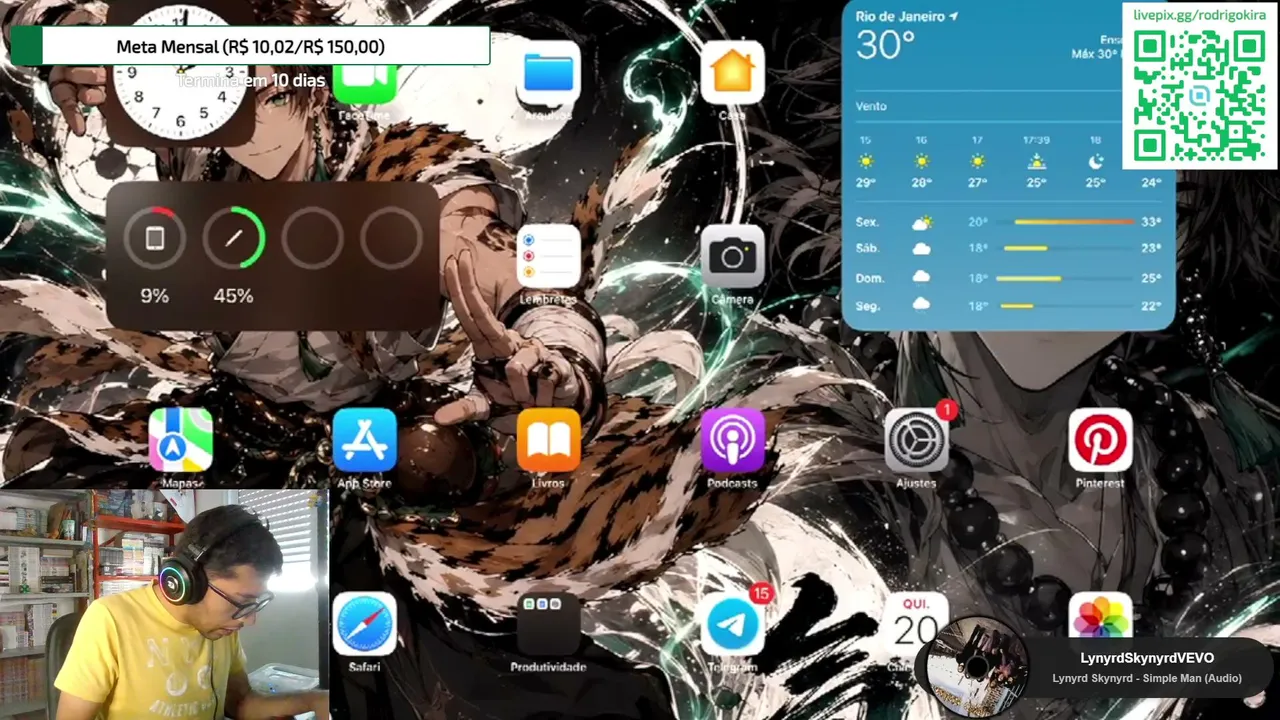The image size is (1280, 720).
Task: Open the calendar app showing QUI. 20
Action: click(916, 622)
